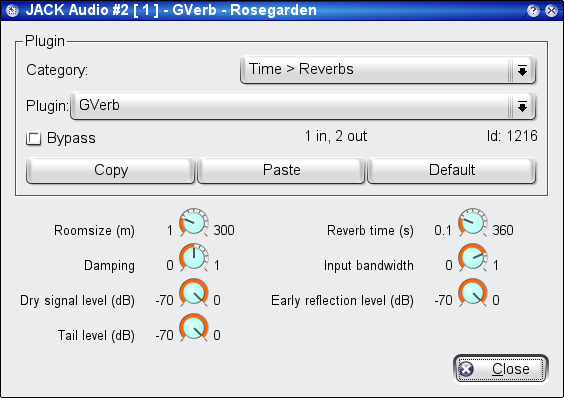Click the Close button with the X icon
The image size is (564, 398).
coord(501,369)
